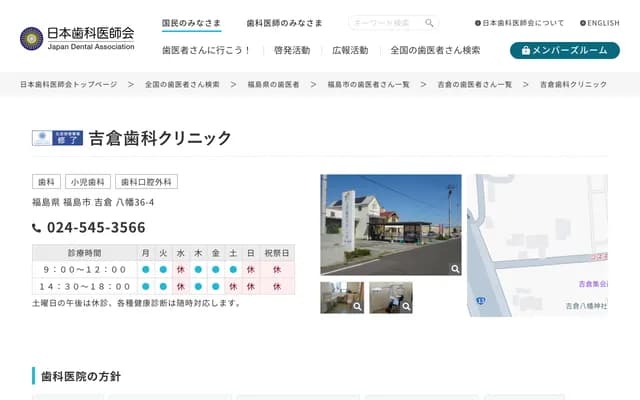Click the 小児歯科 specialty tag
640x400 pixels.
pyautogui.click(x=88, y=182)
